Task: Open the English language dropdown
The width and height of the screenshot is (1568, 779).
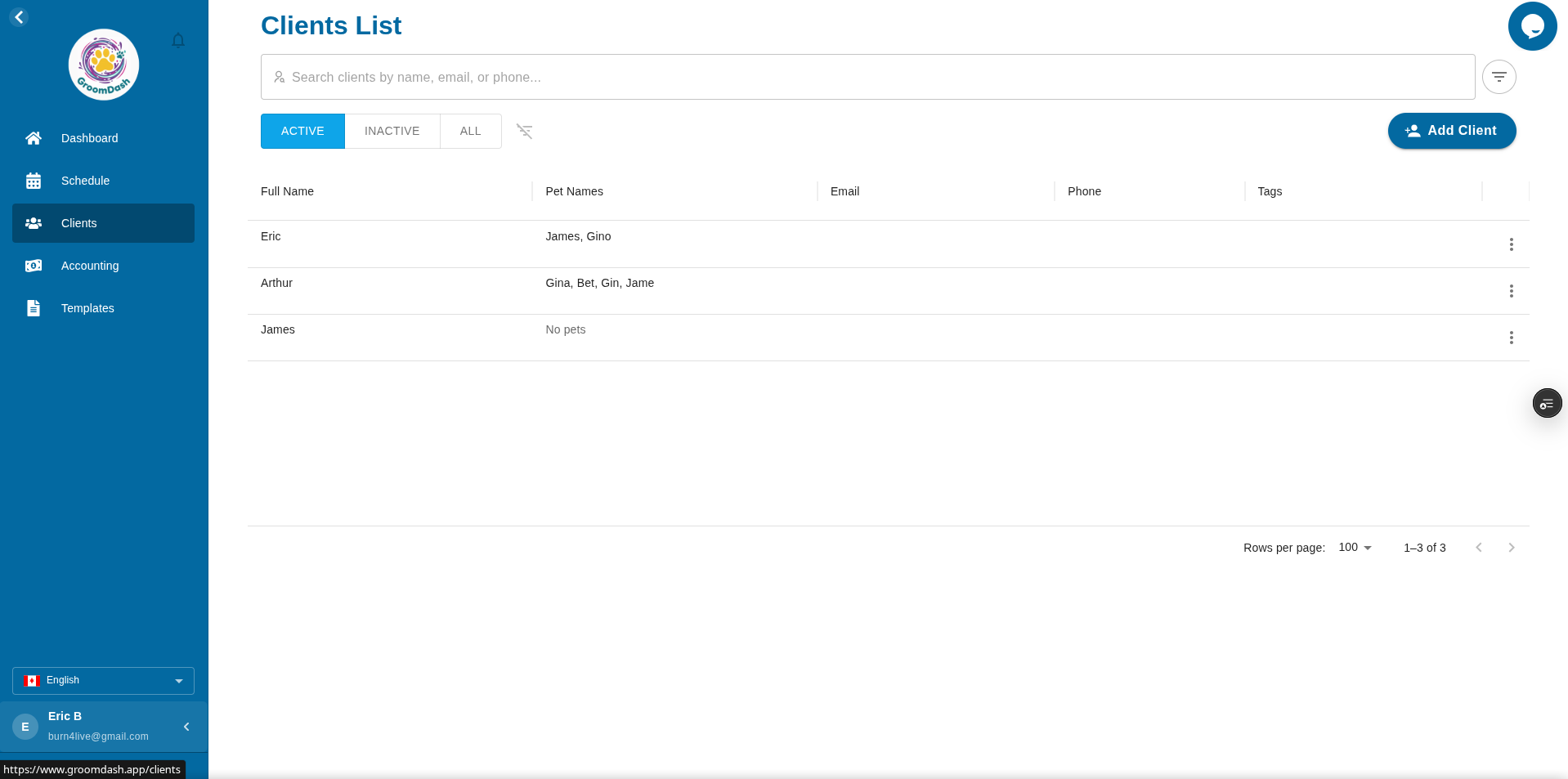Action: click(x=103, y=681)
